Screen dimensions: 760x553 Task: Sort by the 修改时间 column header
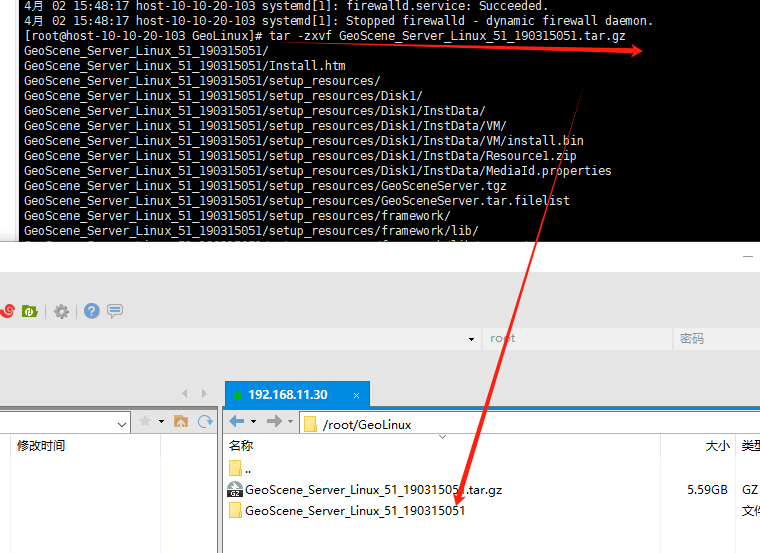[x=86, y=445]
